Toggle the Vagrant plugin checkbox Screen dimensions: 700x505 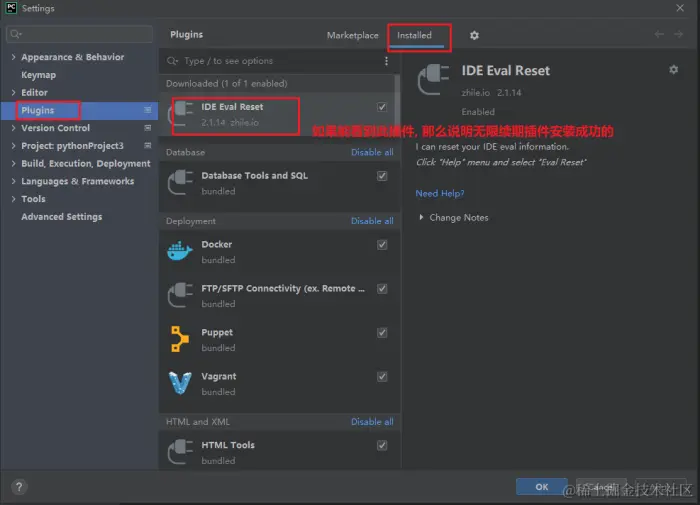tap(382, 376)
